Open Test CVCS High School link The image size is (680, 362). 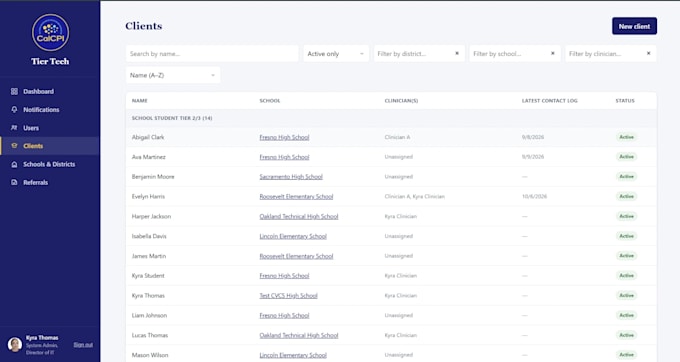(x=288, y=296)
